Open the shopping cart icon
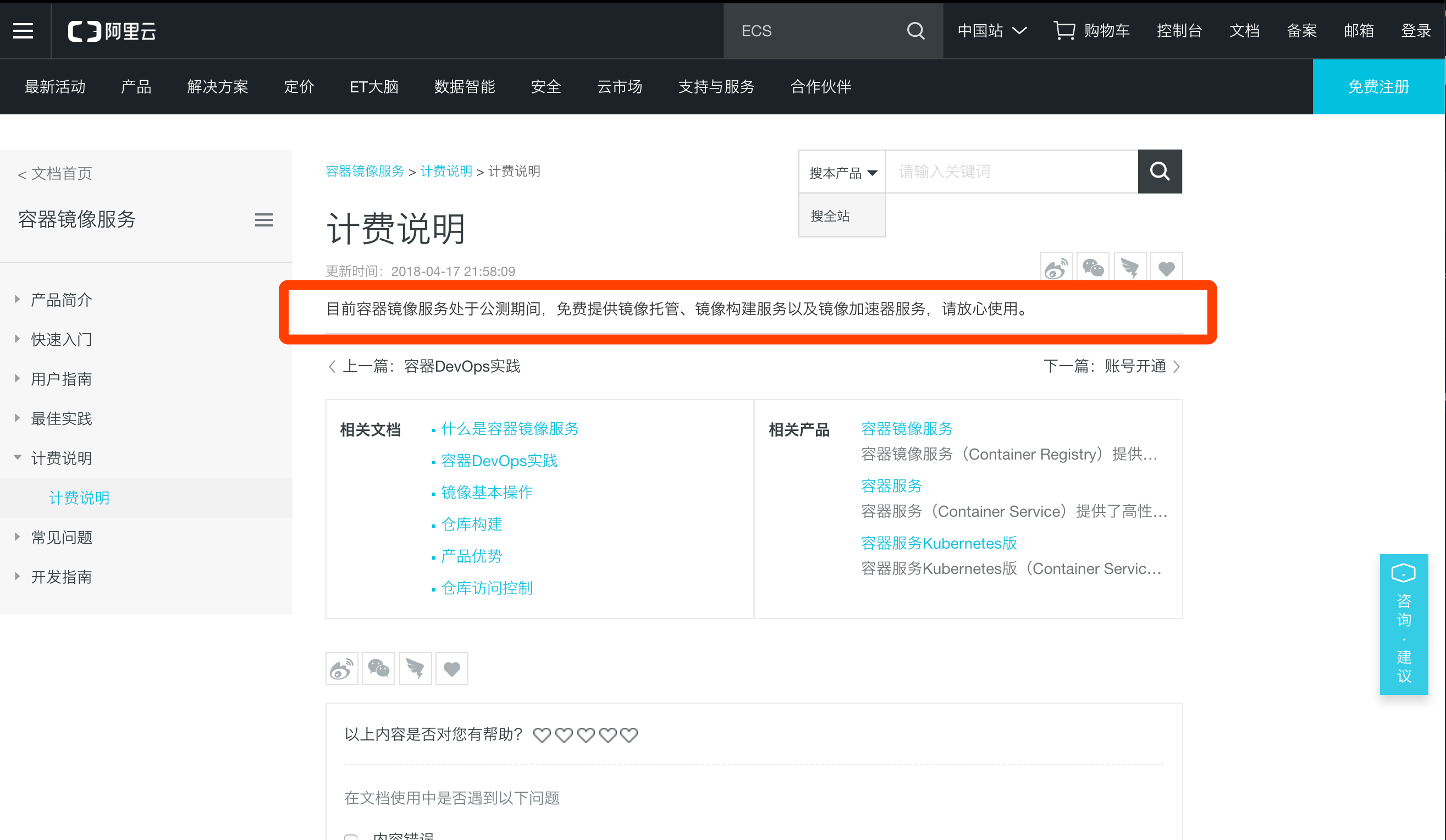Image resolution: width=1446 pixels, height=840 pixels. pos(1064,30)
